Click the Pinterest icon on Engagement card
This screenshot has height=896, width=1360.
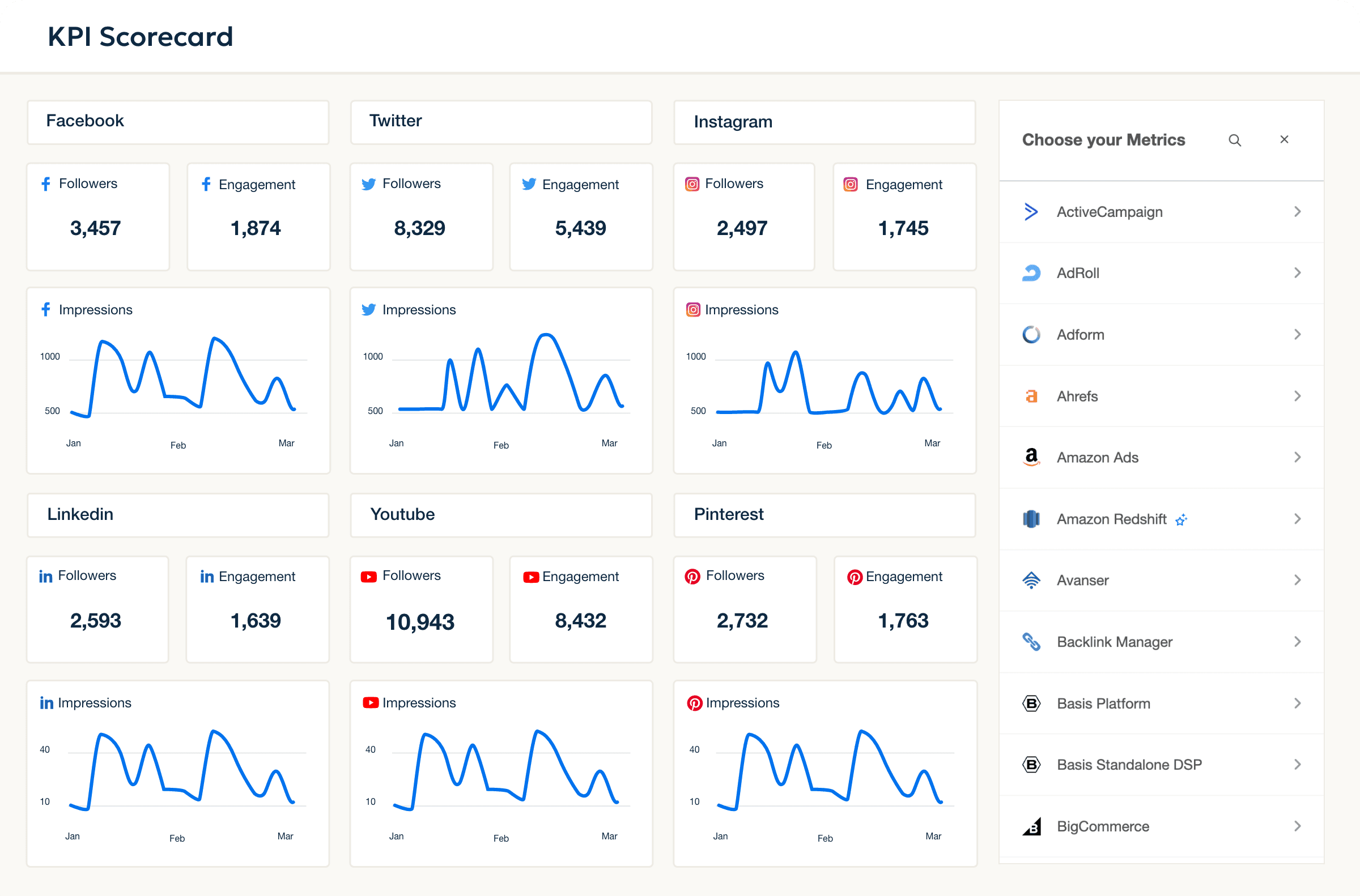[x=855, y=576]
